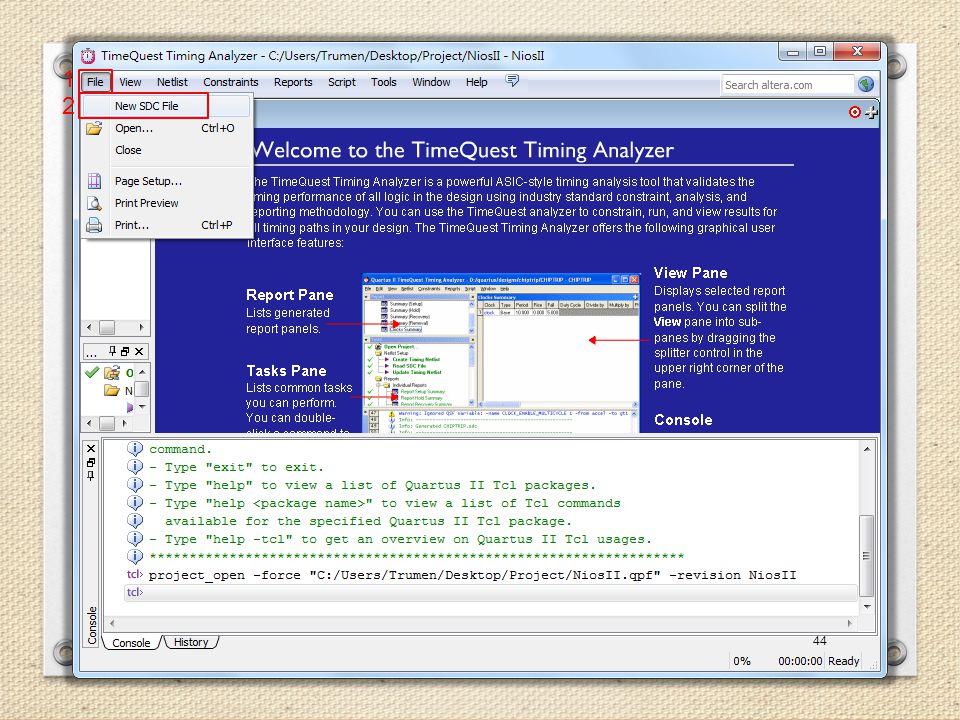Click the Report Pane heading
960x720 pixels.
290,295
